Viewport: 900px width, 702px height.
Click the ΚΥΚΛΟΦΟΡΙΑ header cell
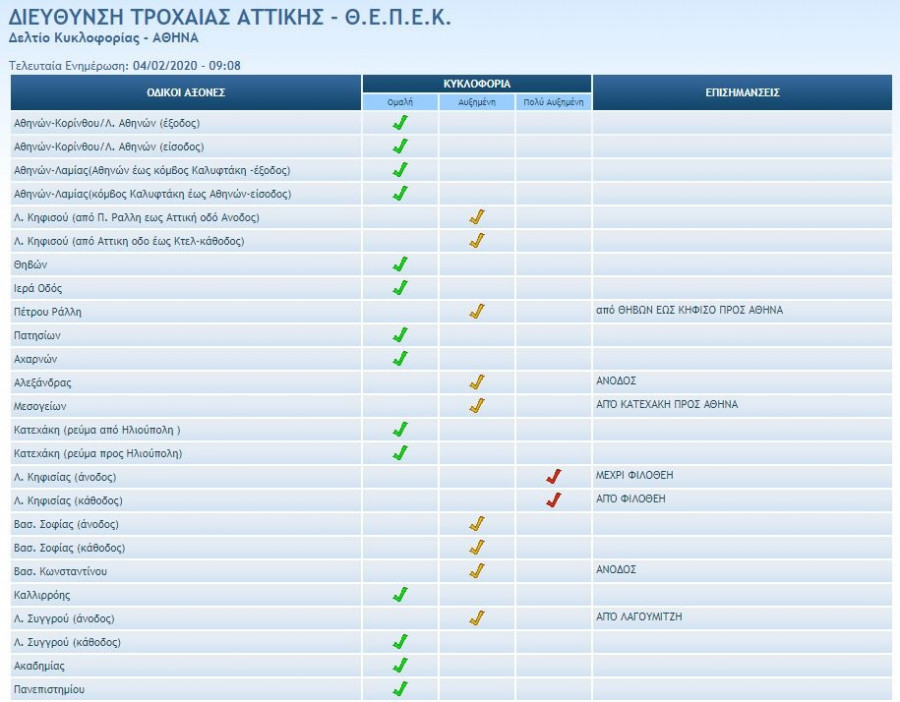(476, 84)
